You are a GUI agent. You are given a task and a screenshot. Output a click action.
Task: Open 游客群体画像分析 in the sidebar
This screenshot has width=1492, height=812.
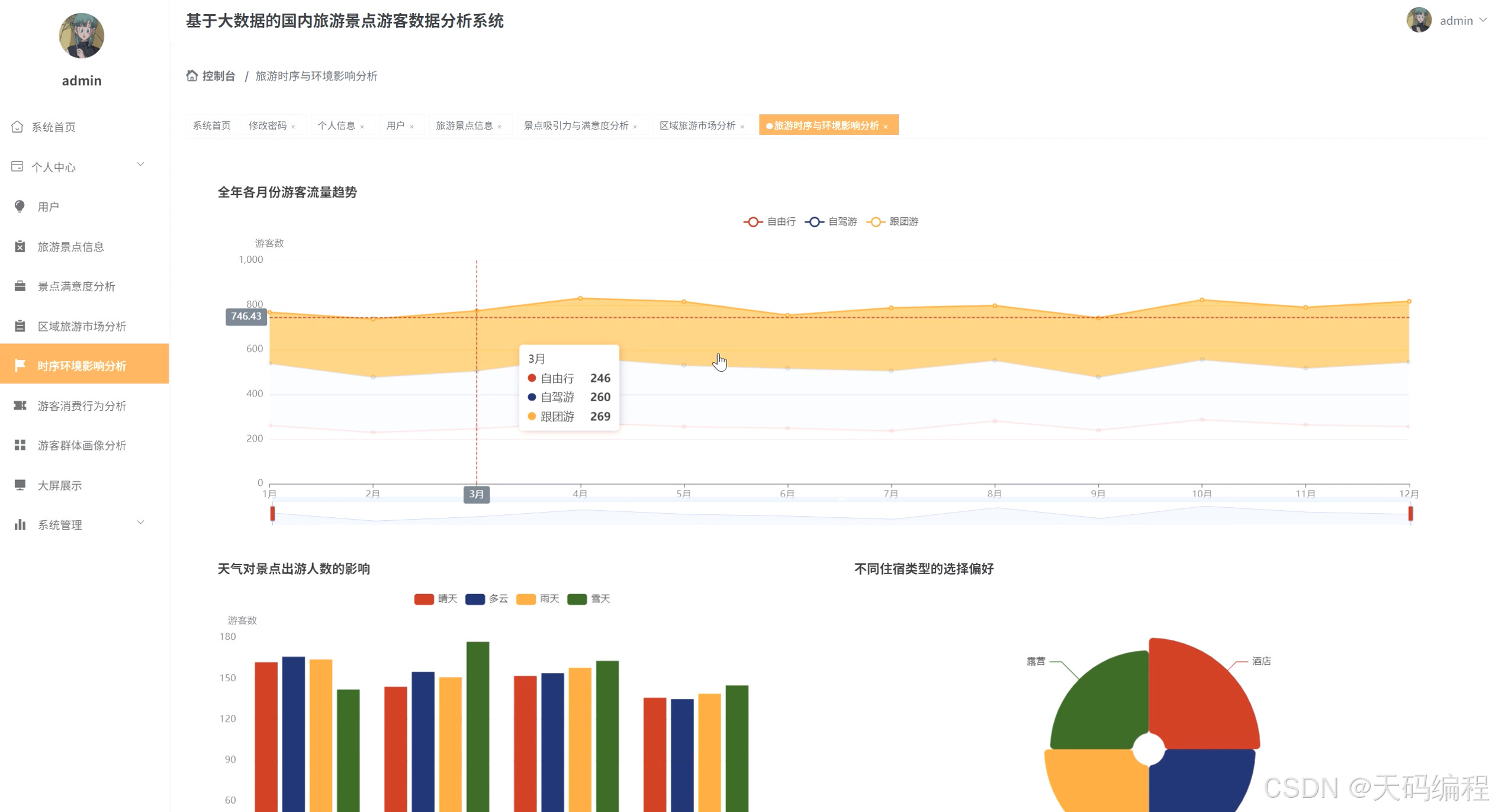[x=84, y=445]
